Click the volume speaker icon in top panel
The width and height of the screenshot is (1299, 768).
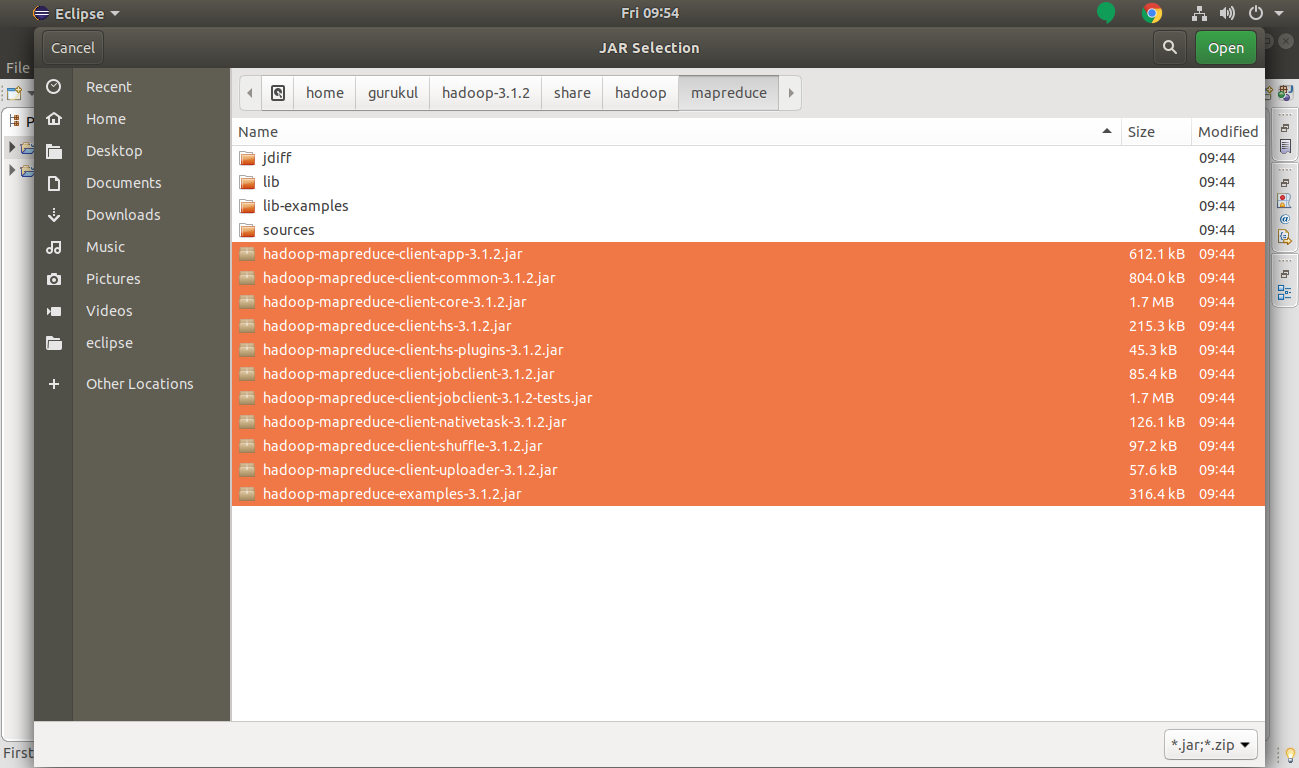(1228, 13)
